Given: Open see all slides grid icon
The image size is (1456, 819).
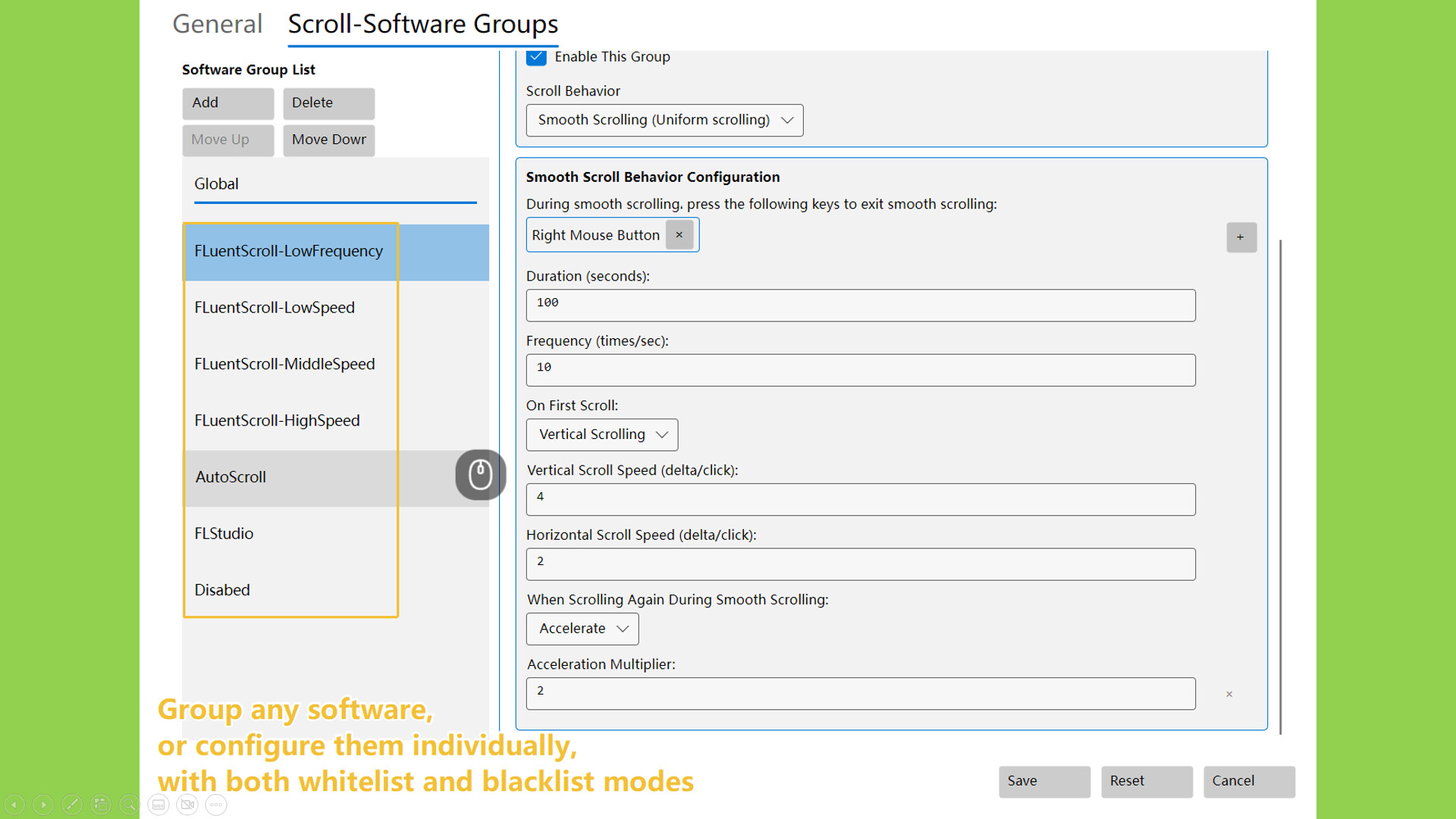Looking at the screenshot, I should [x=101, y=805].
